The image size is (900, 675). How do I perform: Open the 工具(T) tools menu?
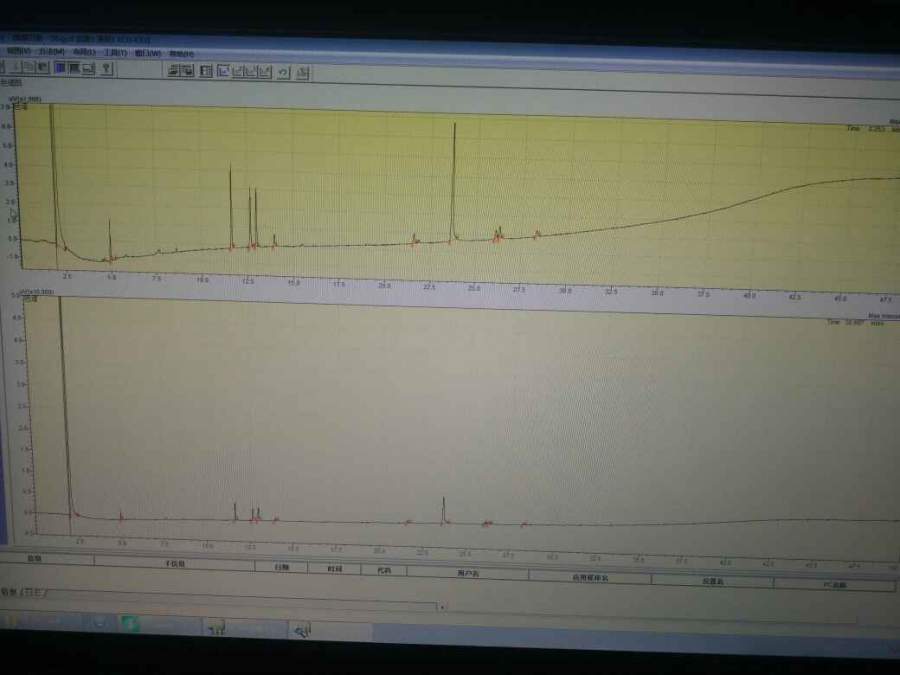click(115, 52)
